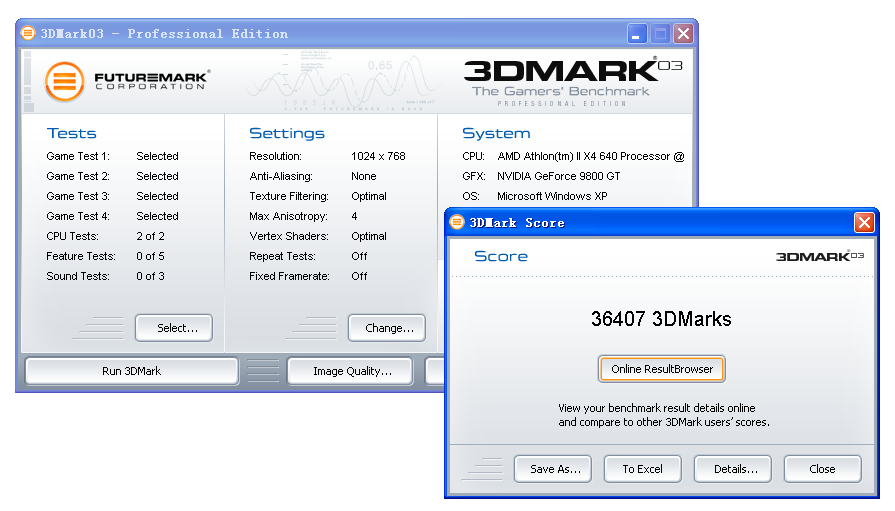
Task: Click the orange Futuremark logo icon
Action: click(x=65, y=81)
